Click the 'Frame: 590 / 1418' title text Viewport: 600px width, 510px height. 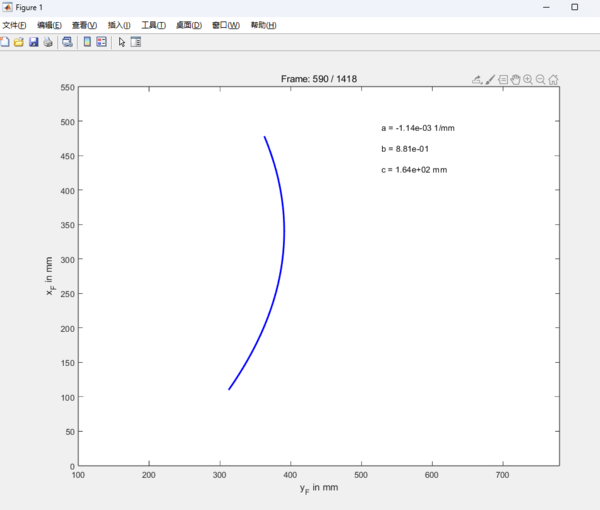tap(318, 79)
